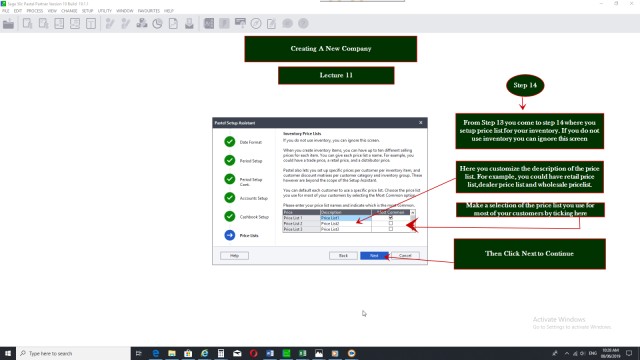The height and width of the screenshot is (360, 640).
Task: Open File Explorer from the taskbar
Action: (172, 353)
